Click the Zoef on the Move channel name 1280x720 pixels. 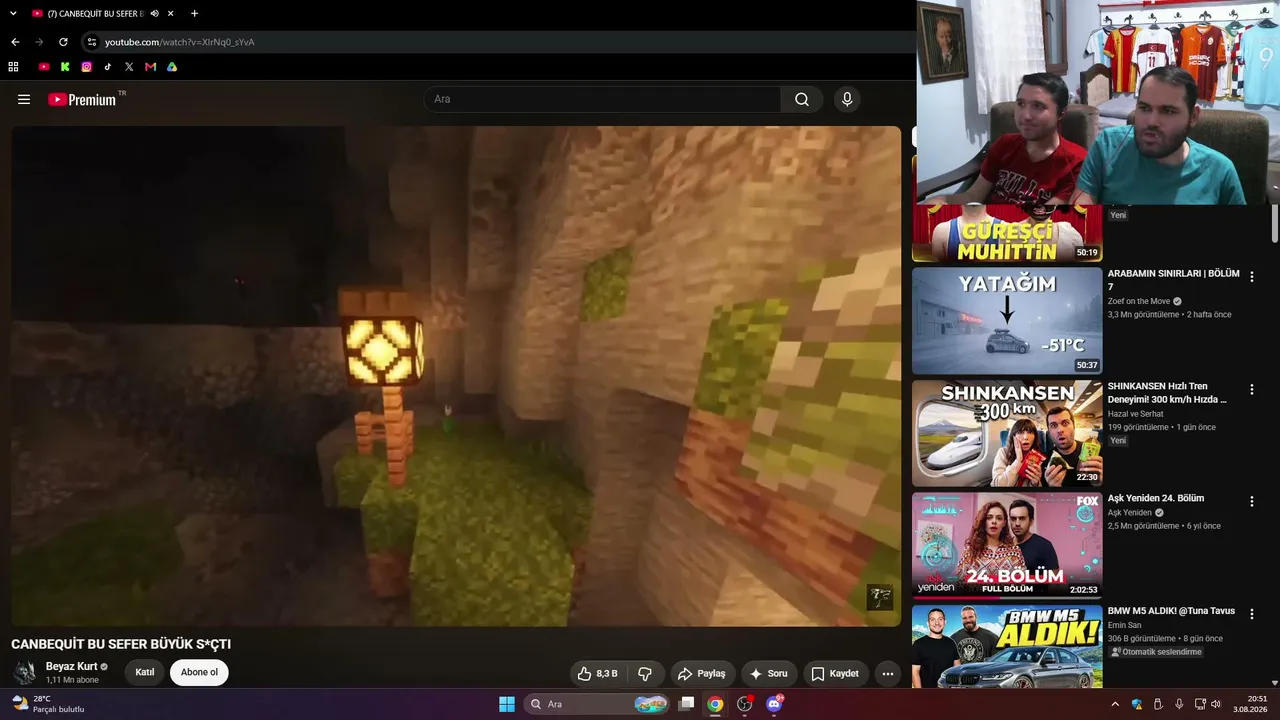(1139, 301)
